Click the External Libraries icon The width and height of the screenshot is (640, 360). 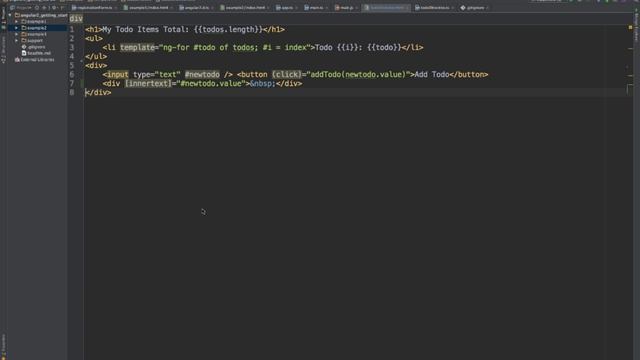17,60
